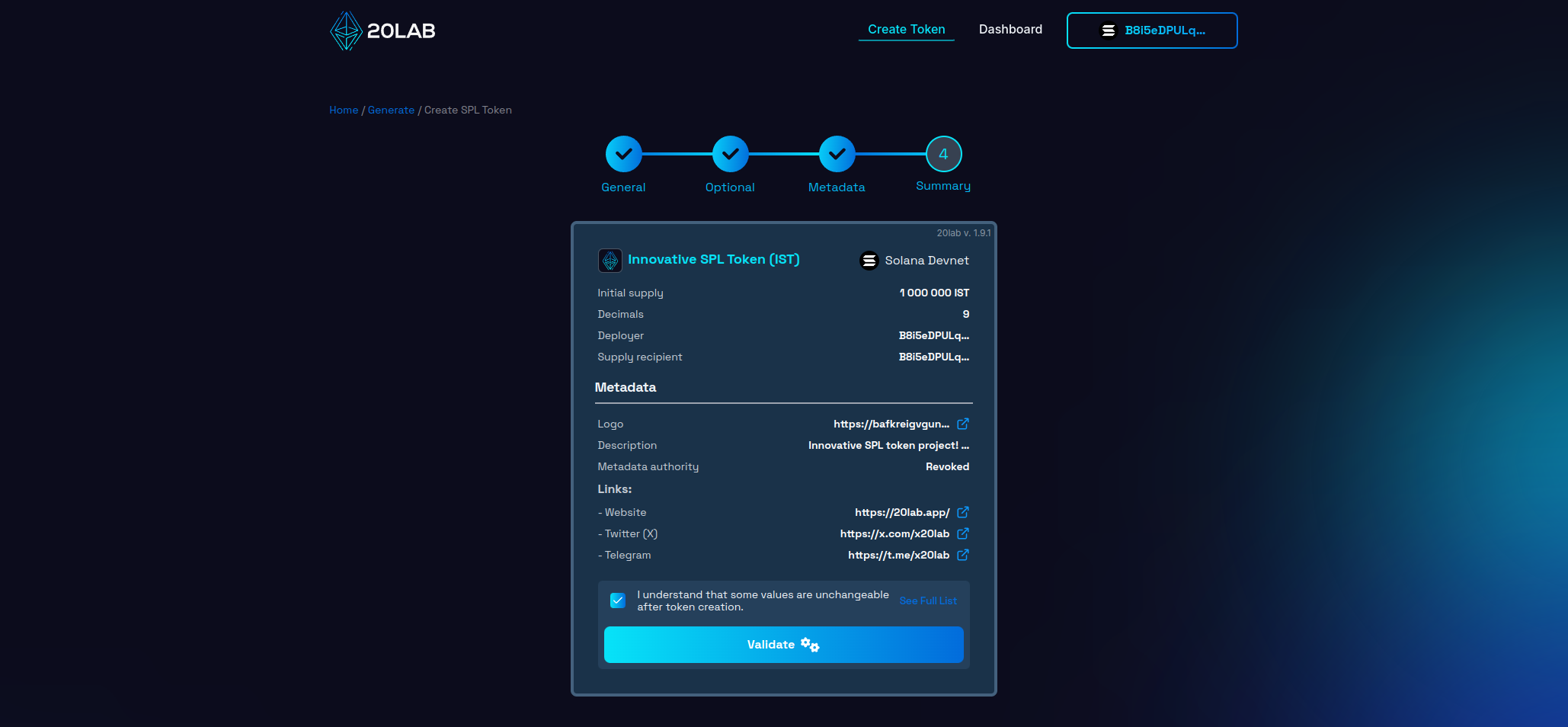Click the Supply recipient address value

[x=934, y=357]
